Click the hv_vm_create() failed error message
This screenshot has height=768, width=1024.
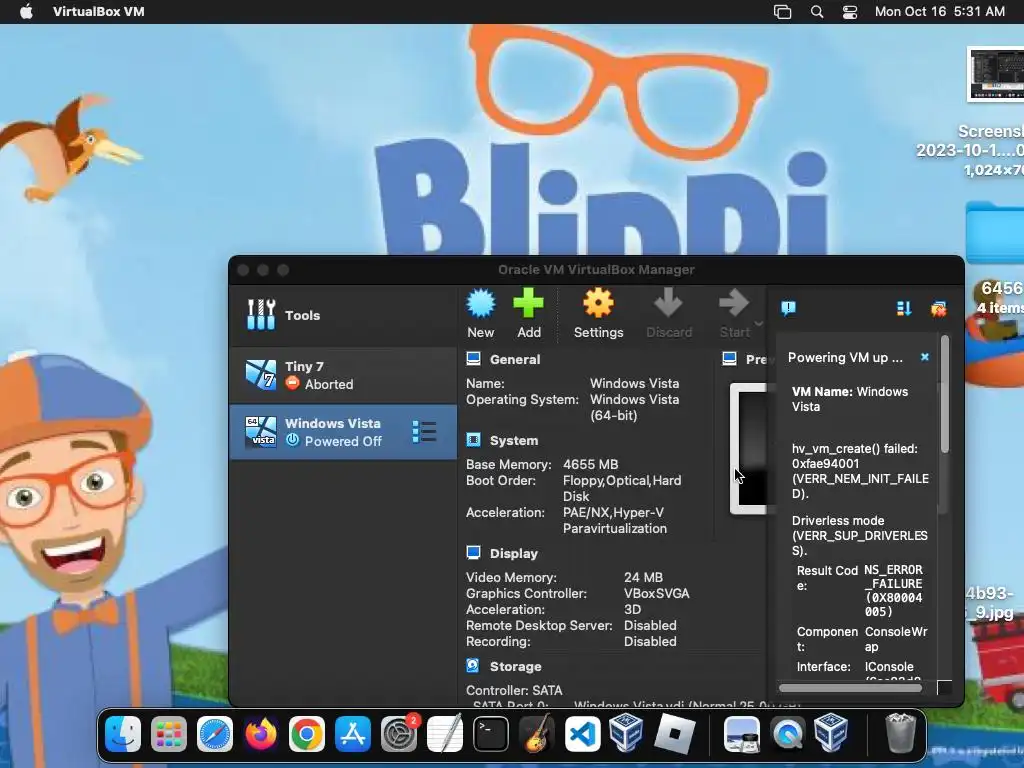pyautogui.click(x=860, y=471)
